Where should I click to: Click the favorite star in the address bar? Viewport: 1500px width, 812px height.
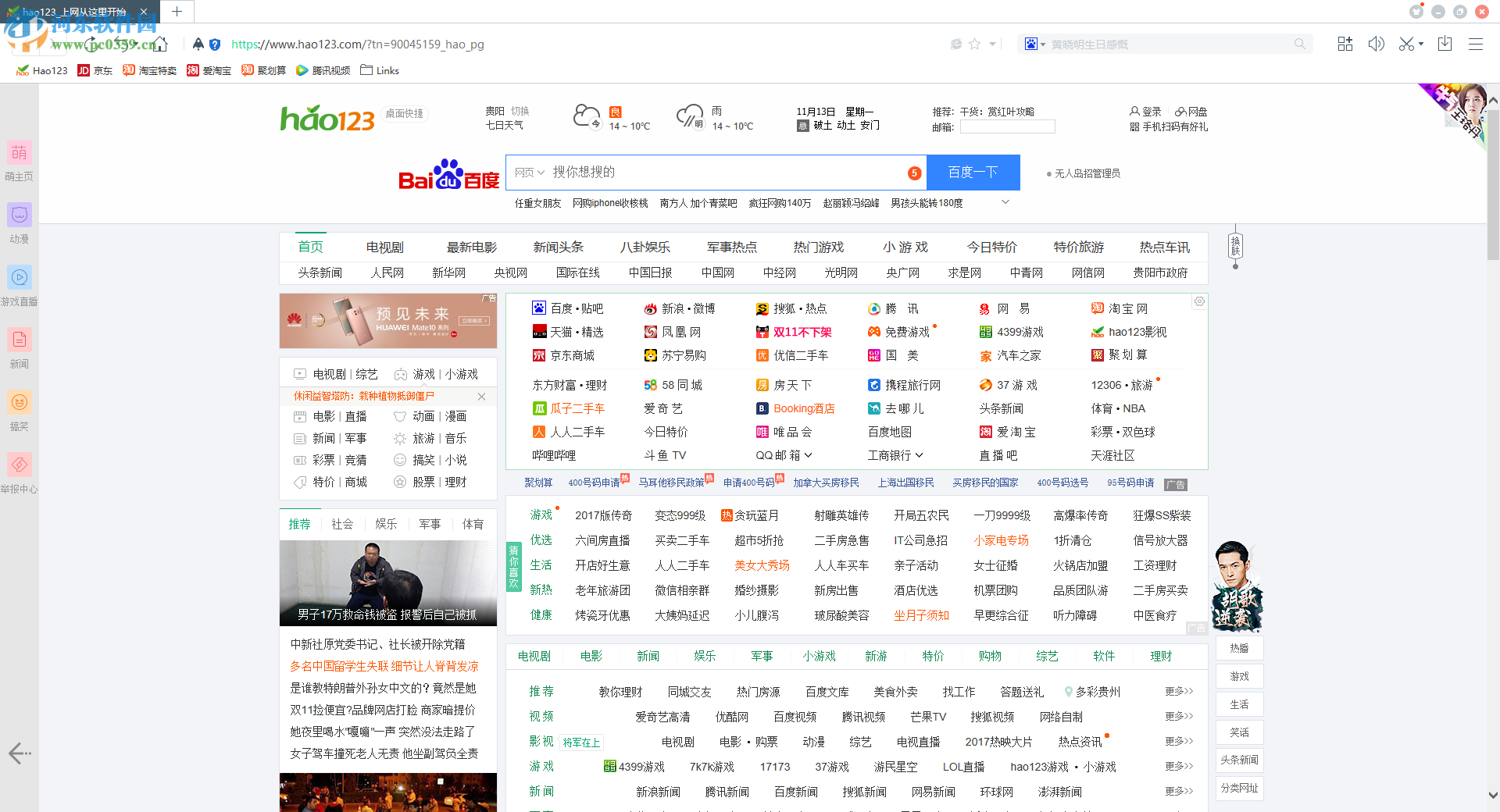974,44
